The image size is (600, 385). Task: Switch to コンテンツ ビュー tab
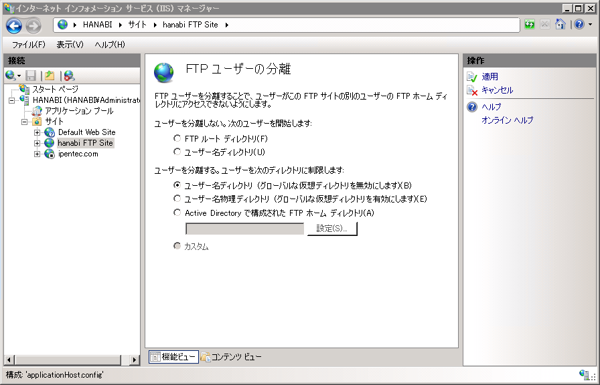(231, 357)
